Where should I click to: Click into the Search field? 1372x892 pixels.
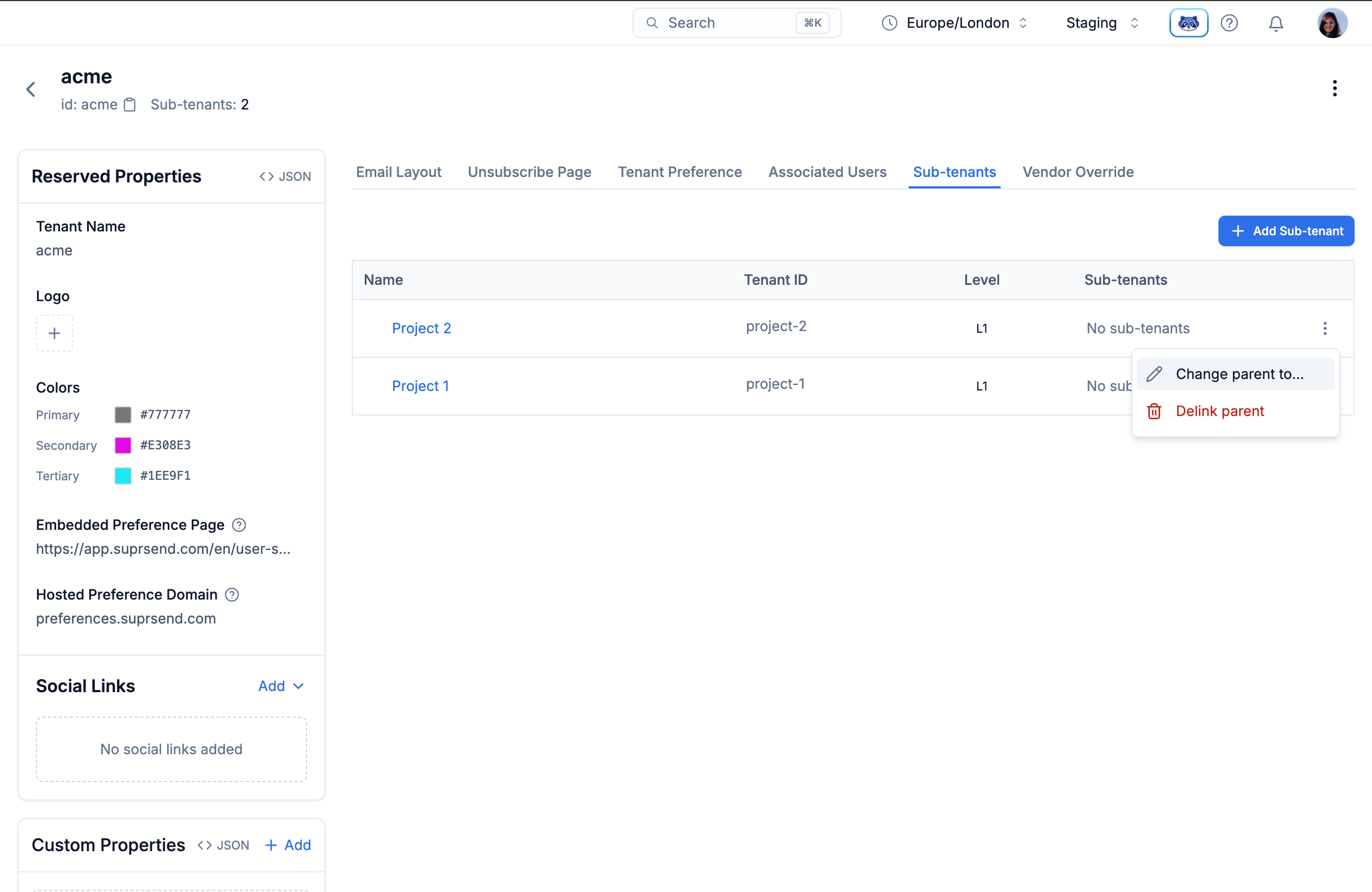click(736, 23)
